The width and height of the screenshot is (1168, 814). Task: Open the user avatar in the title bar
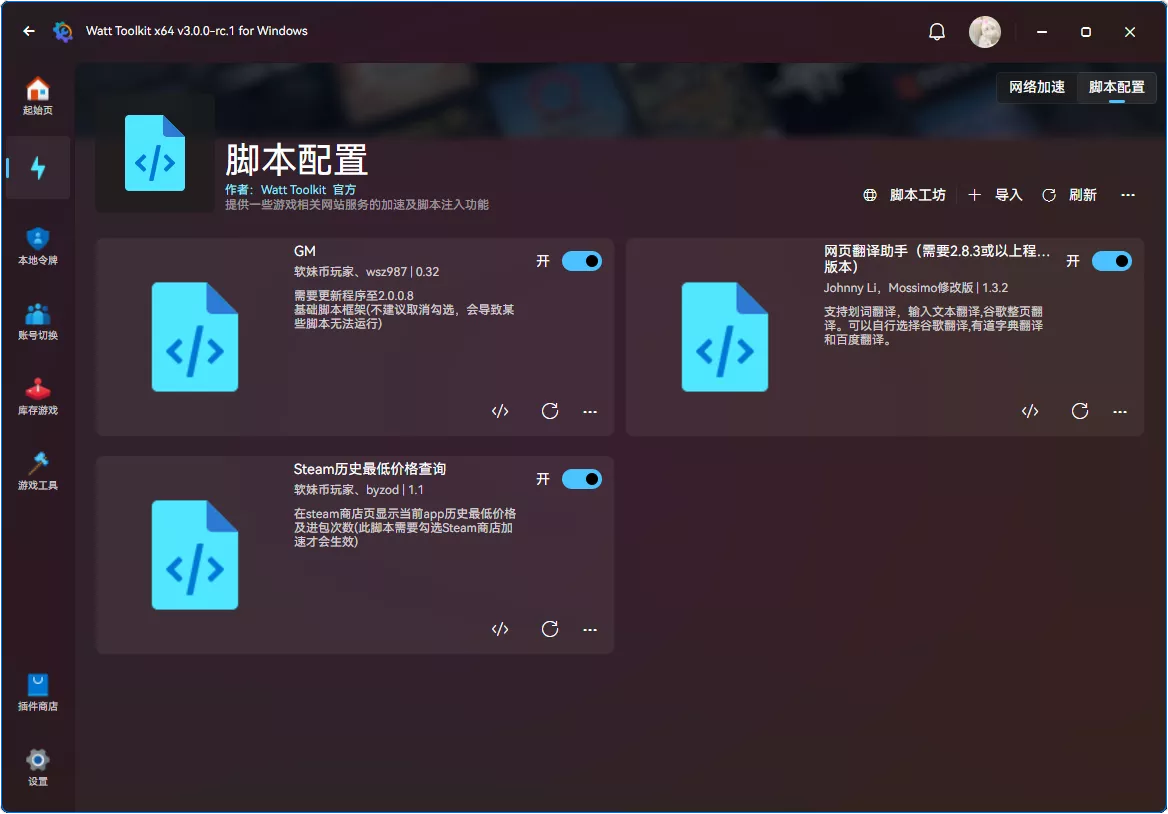tap(985, 31)
